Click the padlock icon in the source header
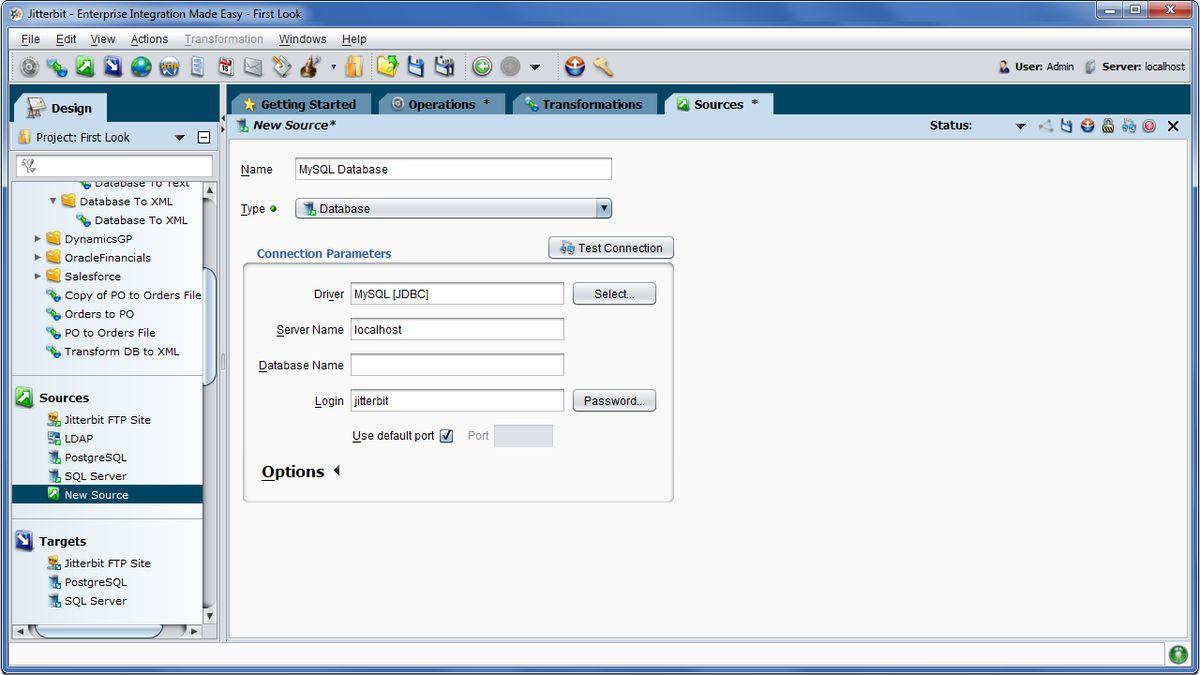 pos(1108,126)
